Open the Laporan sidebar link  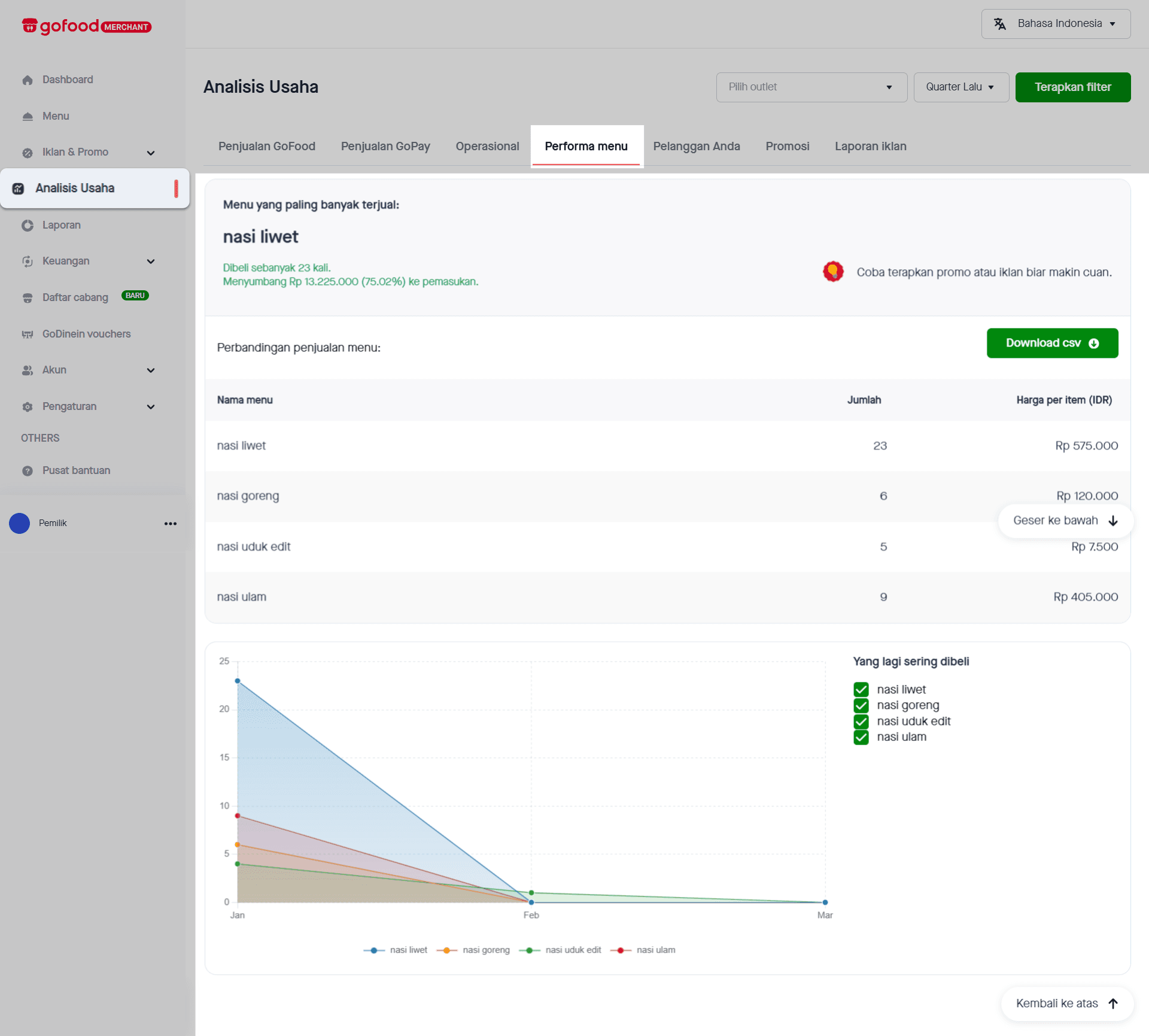coord(62,226)
